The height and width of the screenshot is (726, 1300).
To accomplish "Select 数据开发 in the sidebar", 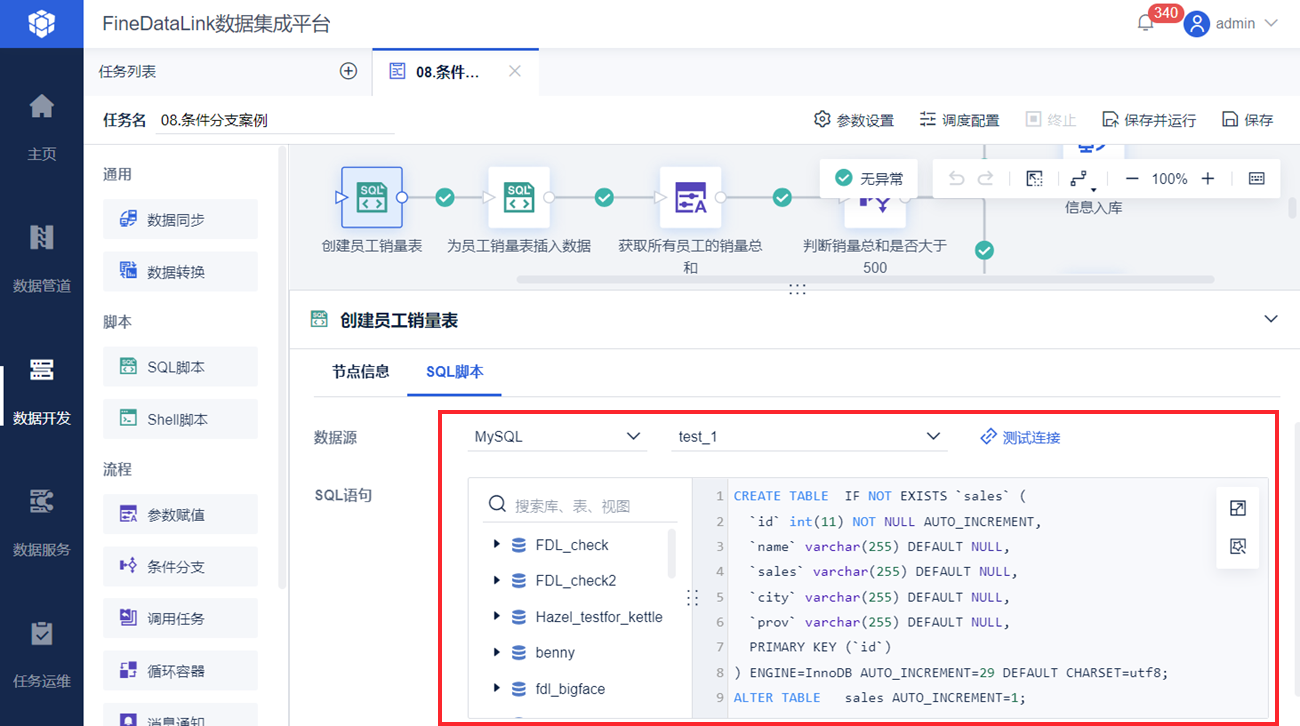I will [42, 389].
